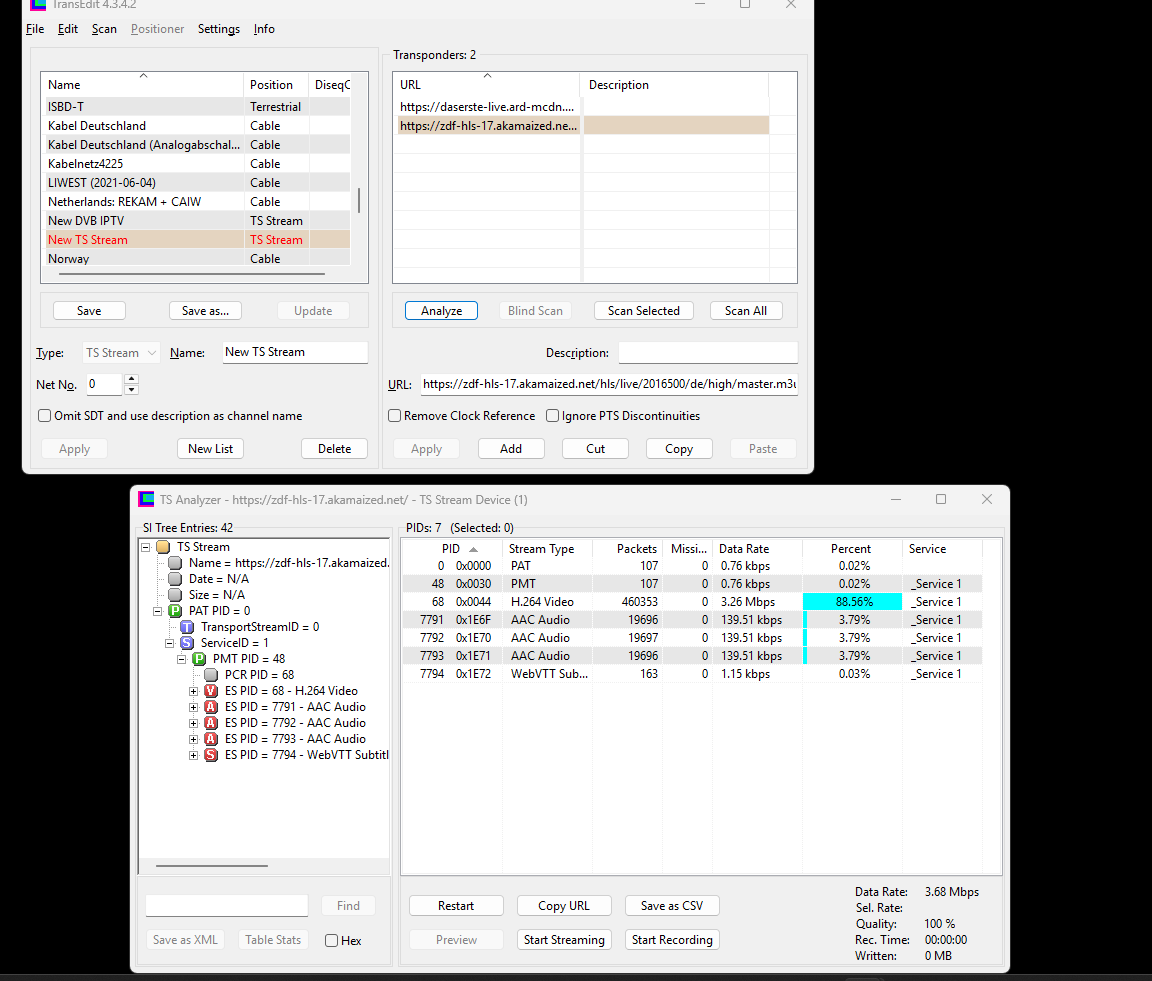
Task: Collapse the PMT PID = 48 tree node
Action: [x=182, y=659]
